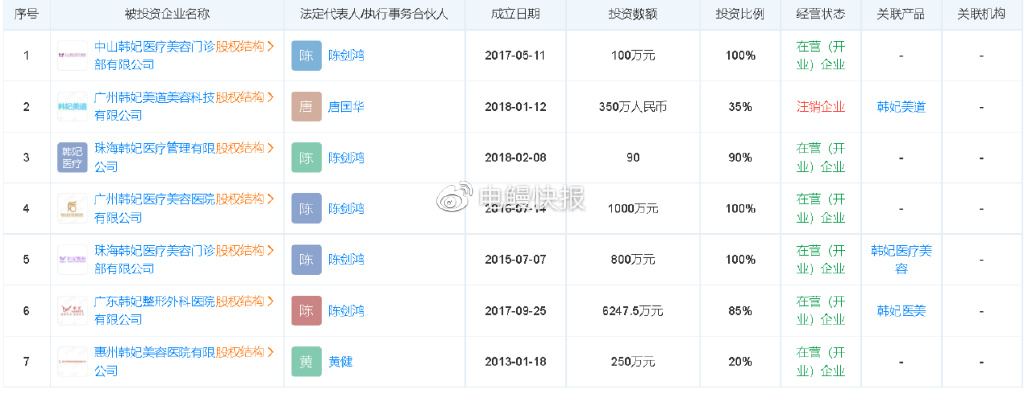Select the amount 6247.5万元
The width and height of the screenshot is (1024, 393).
(x=633, y=310)
